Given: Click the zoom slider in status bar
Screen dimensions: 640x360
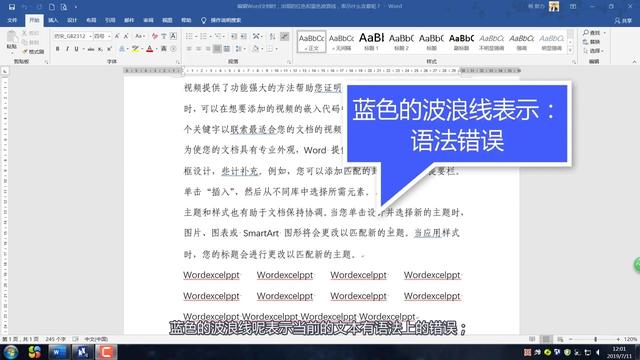Looking at the screenshot, I should click(596, 339).
